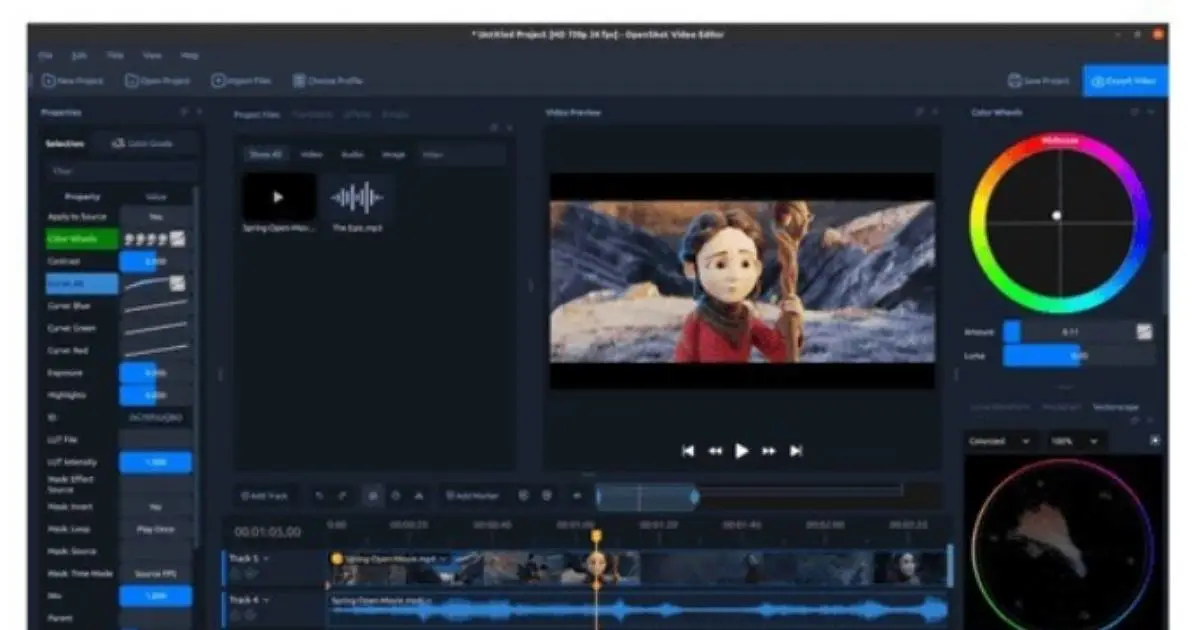
Task: Click the Choose Profile toolbar button
Action: pos(328,81)
